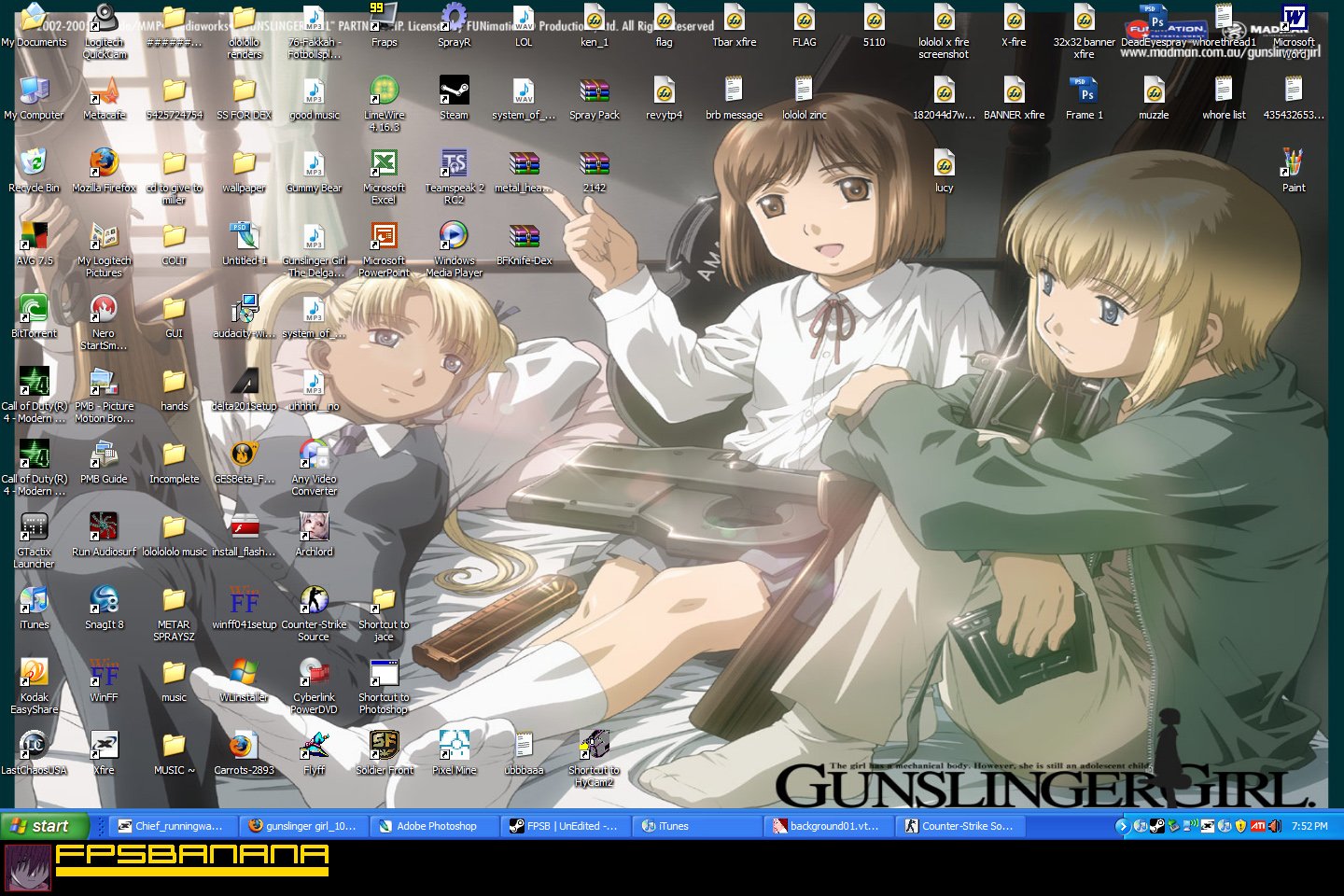
Task: Open the Steam icon in the system tray
Action: point(1156,825)
